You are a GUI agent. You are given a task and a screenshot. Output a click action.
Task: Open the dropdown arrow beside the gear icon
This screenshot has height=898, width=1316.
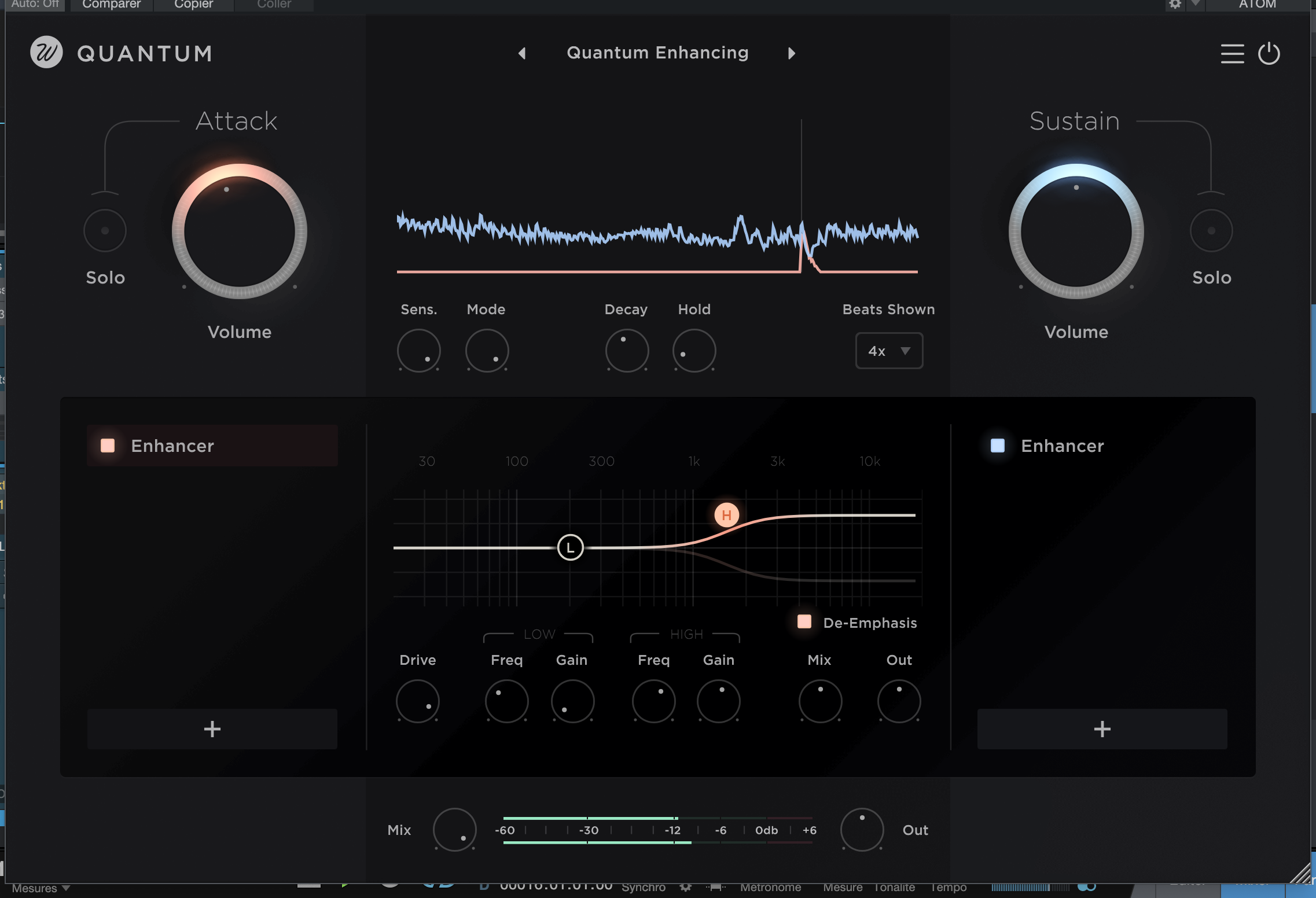(x=1195, y=5)
